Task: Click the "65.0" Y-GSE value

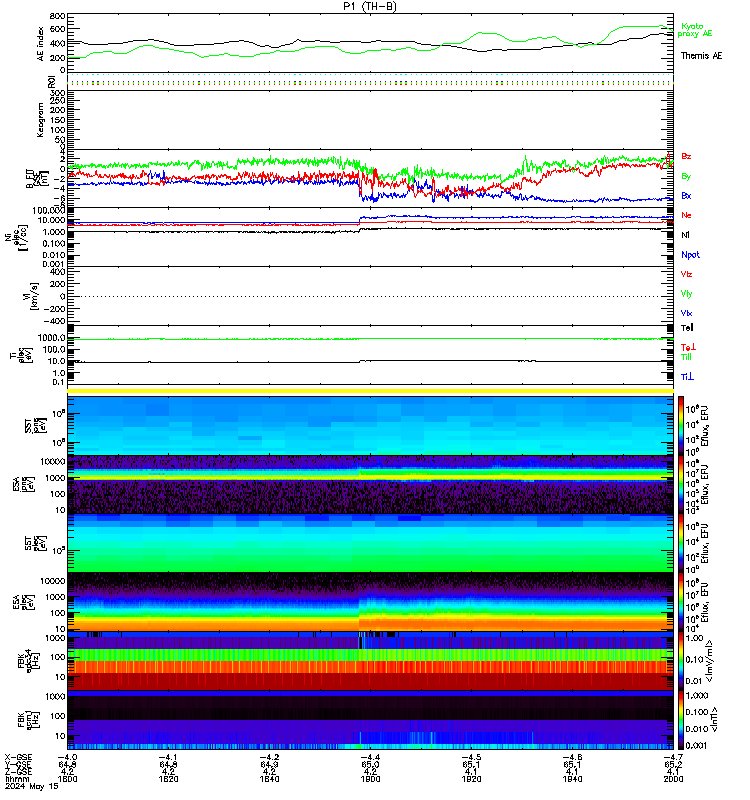Action: pyautogui.click(x=370, y=765)
